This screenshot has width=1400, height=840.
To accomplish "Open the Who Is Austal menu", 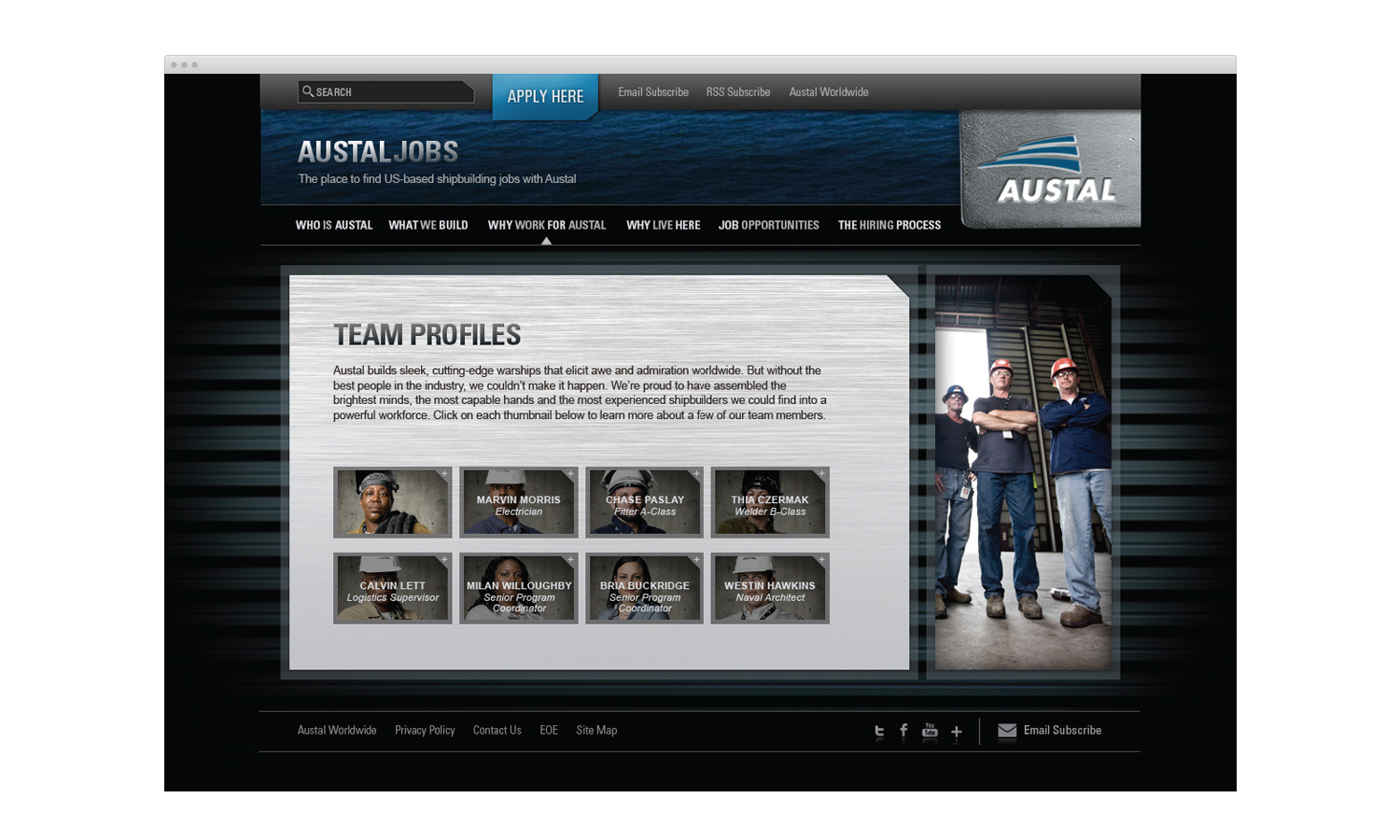I will click(334, 225).
